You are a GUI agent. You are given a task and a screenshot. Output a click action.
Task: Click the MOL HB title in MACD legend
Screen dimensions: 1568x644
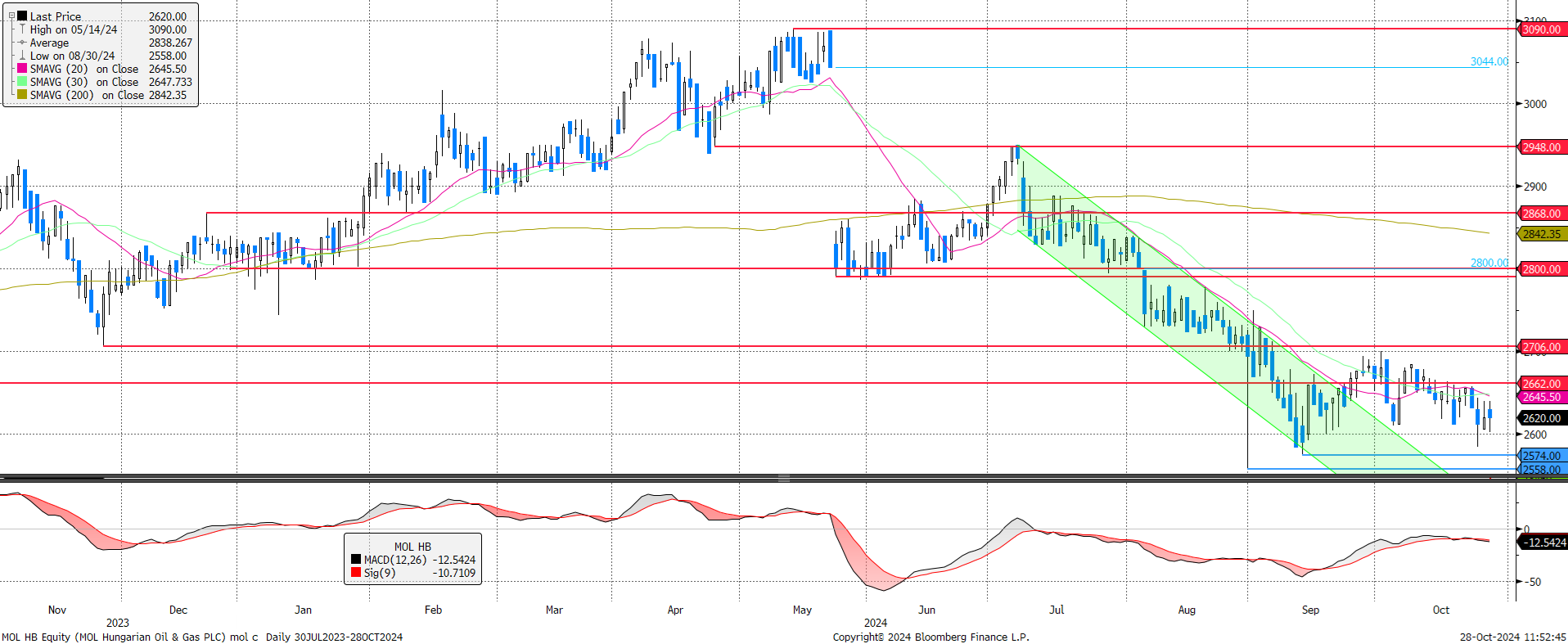point(412,547)
